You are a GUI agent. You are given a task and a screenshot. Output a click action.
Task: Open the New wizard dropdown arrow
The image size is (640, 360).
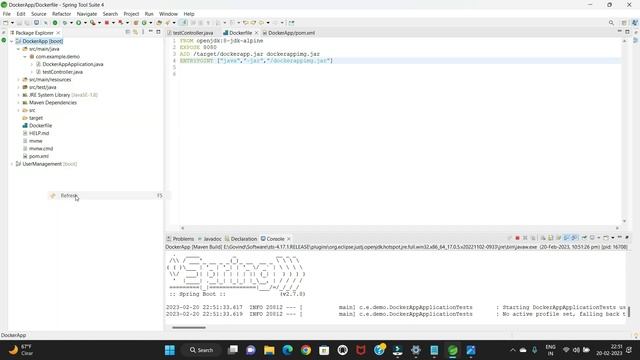(12, 23)
